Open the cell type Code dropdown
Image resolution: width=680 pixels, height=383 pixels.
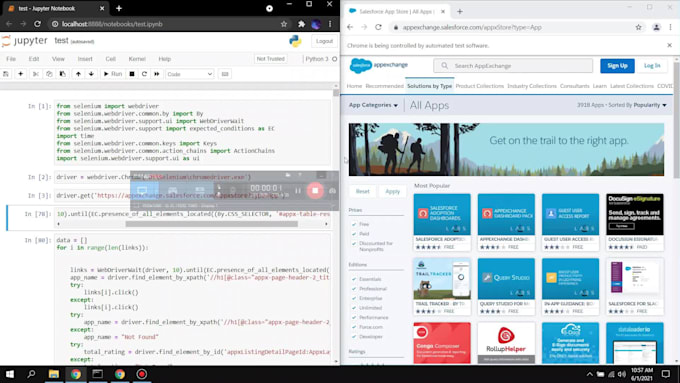pos(190,74)
